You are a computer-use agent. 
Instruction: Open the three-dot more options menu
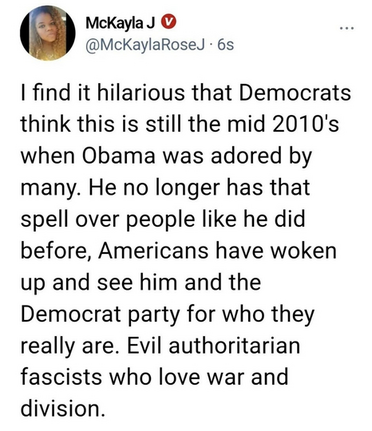point(347,29)
